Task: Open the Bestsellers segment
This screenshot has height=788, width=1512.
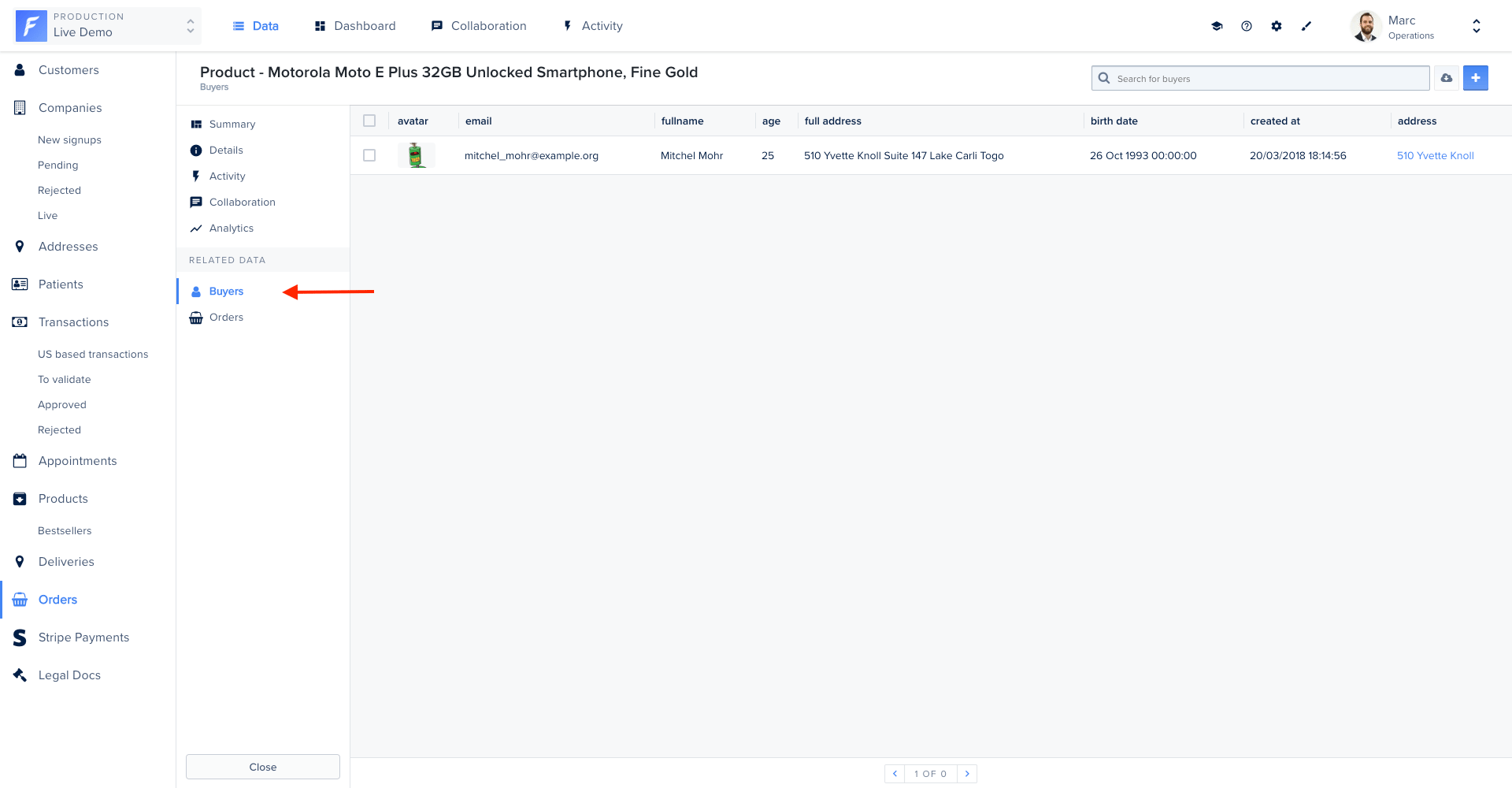Action: [x=65, y=531]
